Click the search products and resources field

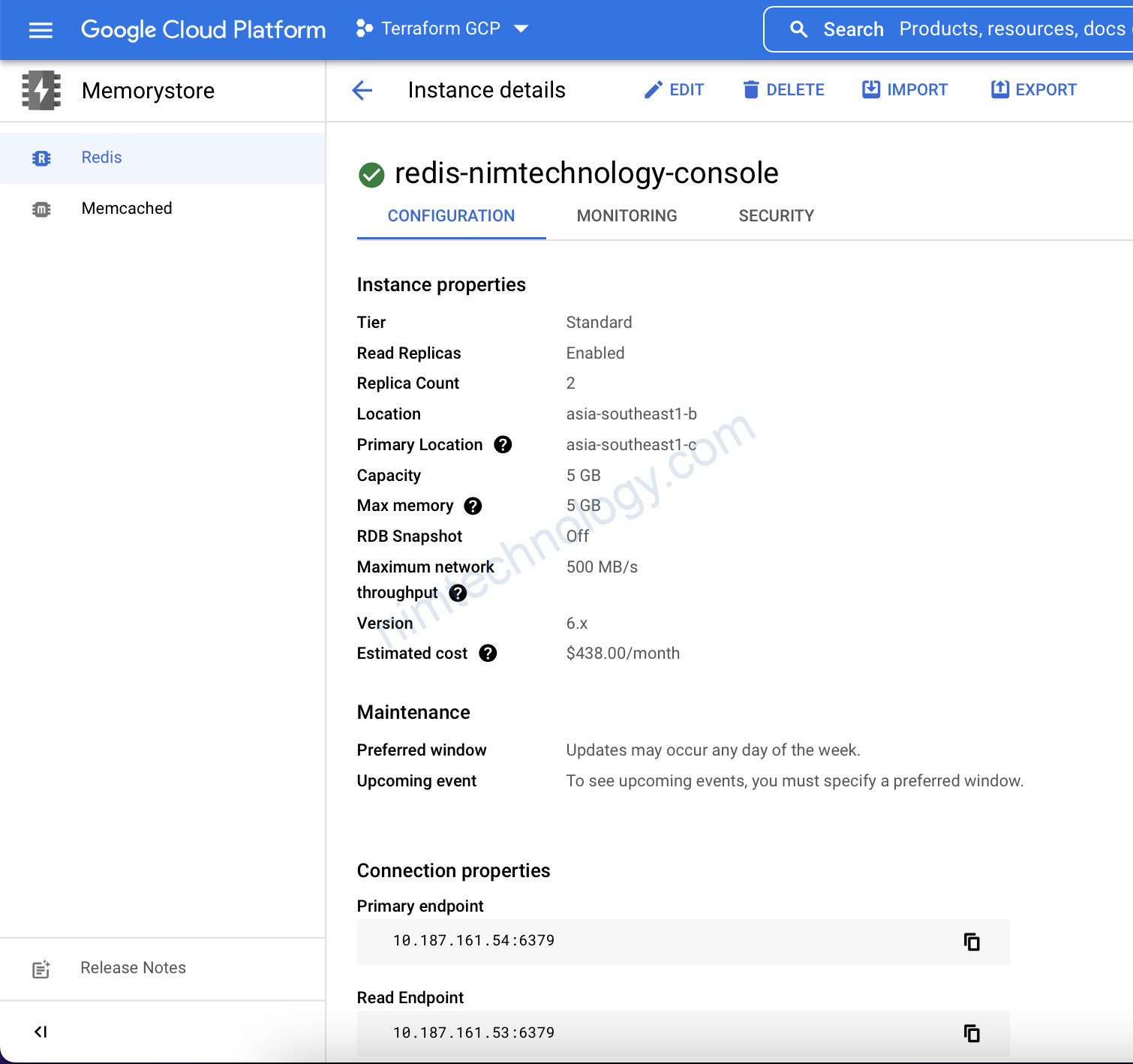tap(975, 29)
